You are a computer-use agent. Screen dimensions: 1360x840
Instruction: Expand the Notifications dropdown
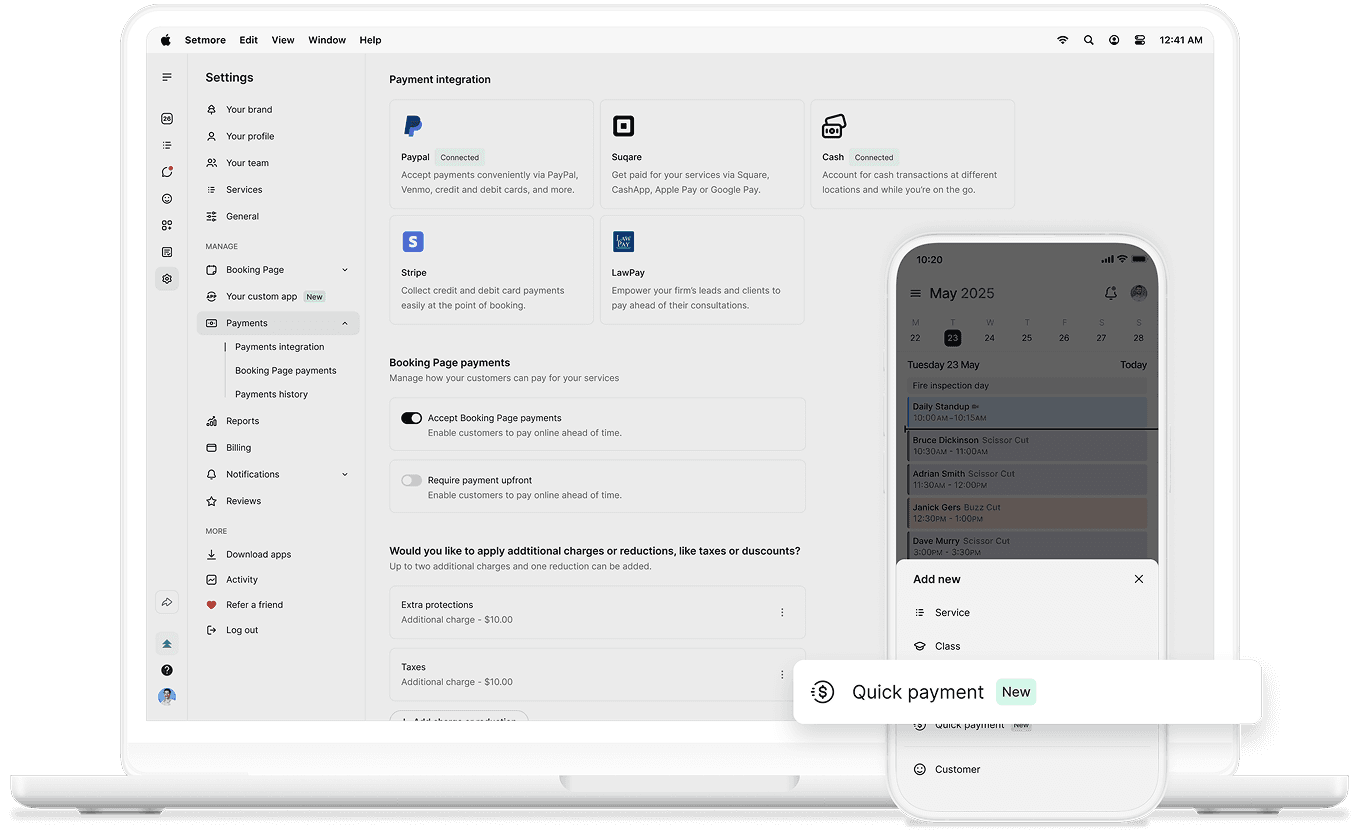pyautogui.click(x=344, y=474)
